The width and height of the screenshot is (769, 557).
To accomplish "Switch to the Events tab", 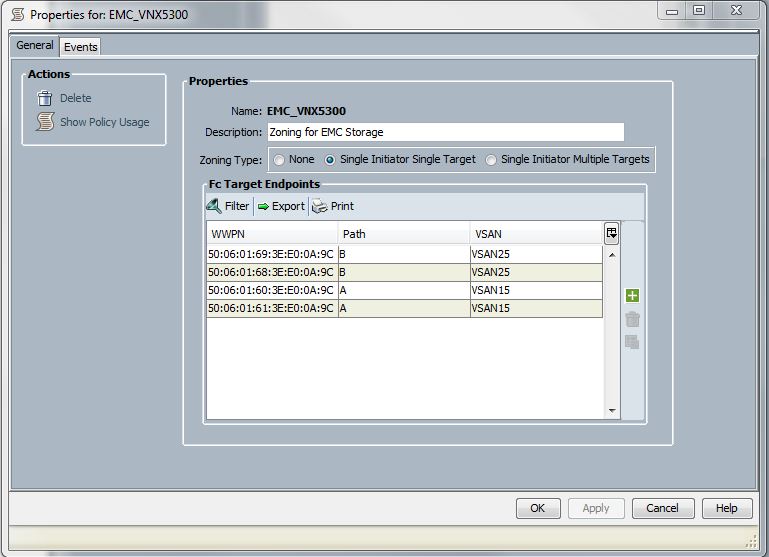I will click(80, 47).
